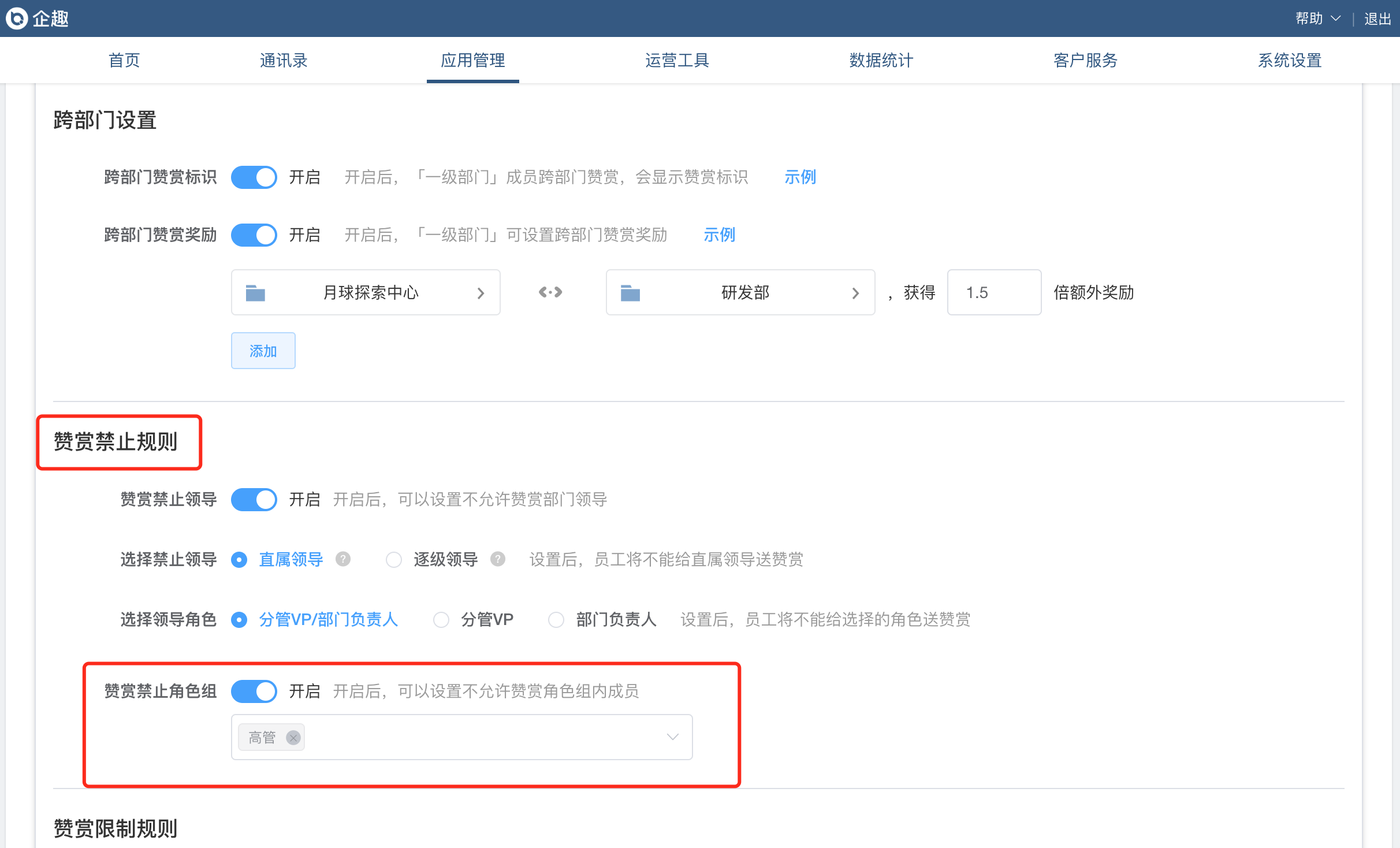Remove the 高管 tag with its x icon
This screenshot has height=848, width=1400.
pos(293,738)
